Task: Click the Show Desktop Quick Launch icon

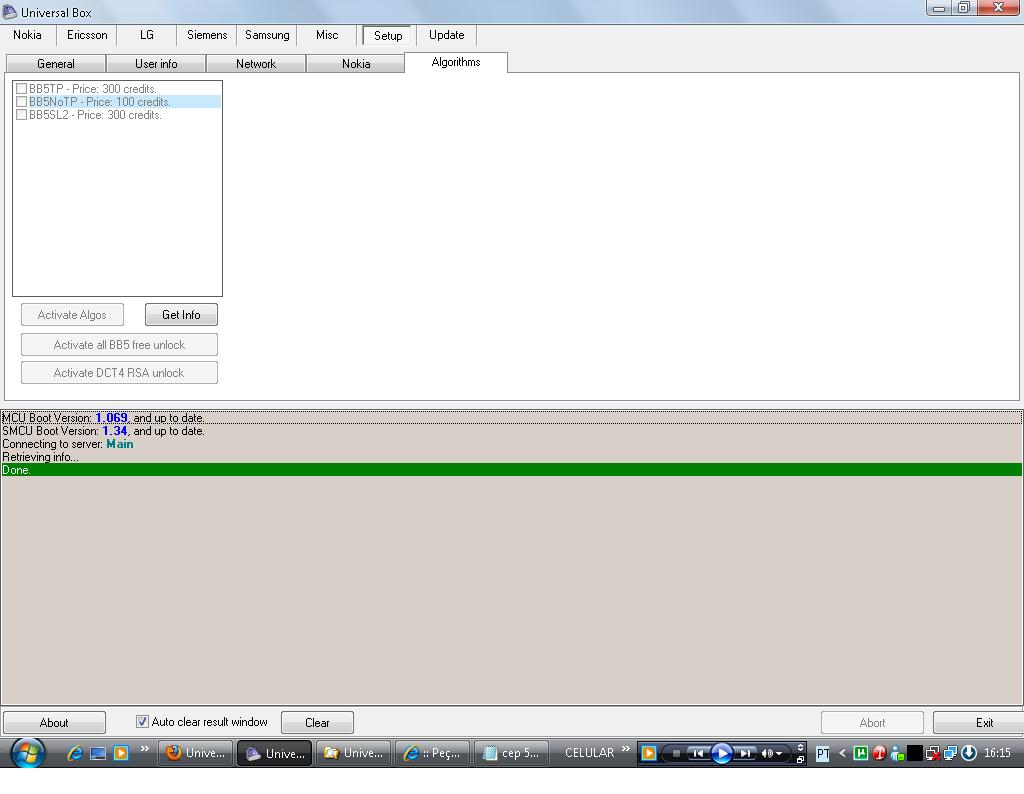Action: (x=98, y=753)
